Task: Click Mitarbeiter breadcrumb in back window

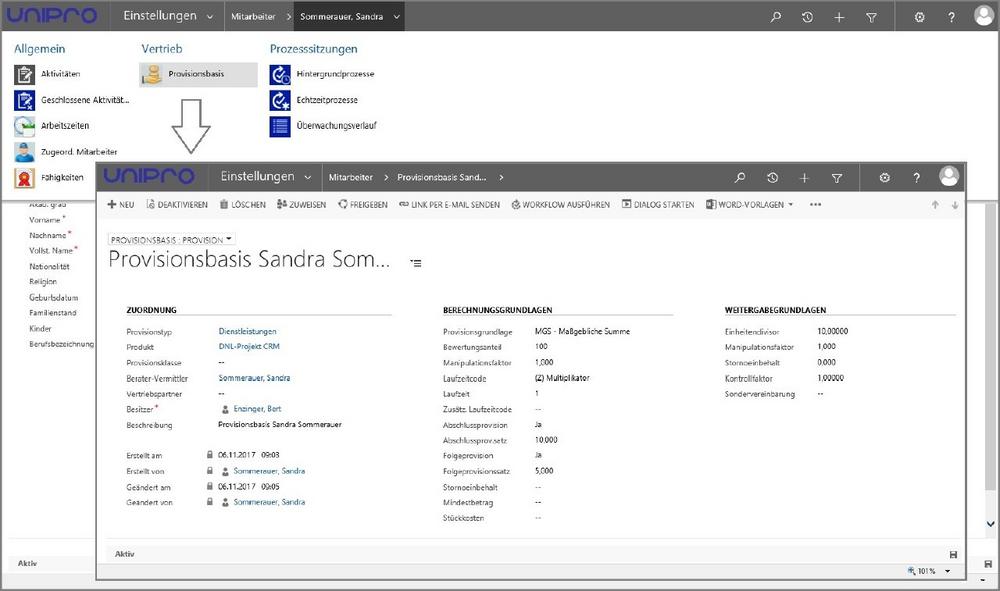Action: pos(253,17)
